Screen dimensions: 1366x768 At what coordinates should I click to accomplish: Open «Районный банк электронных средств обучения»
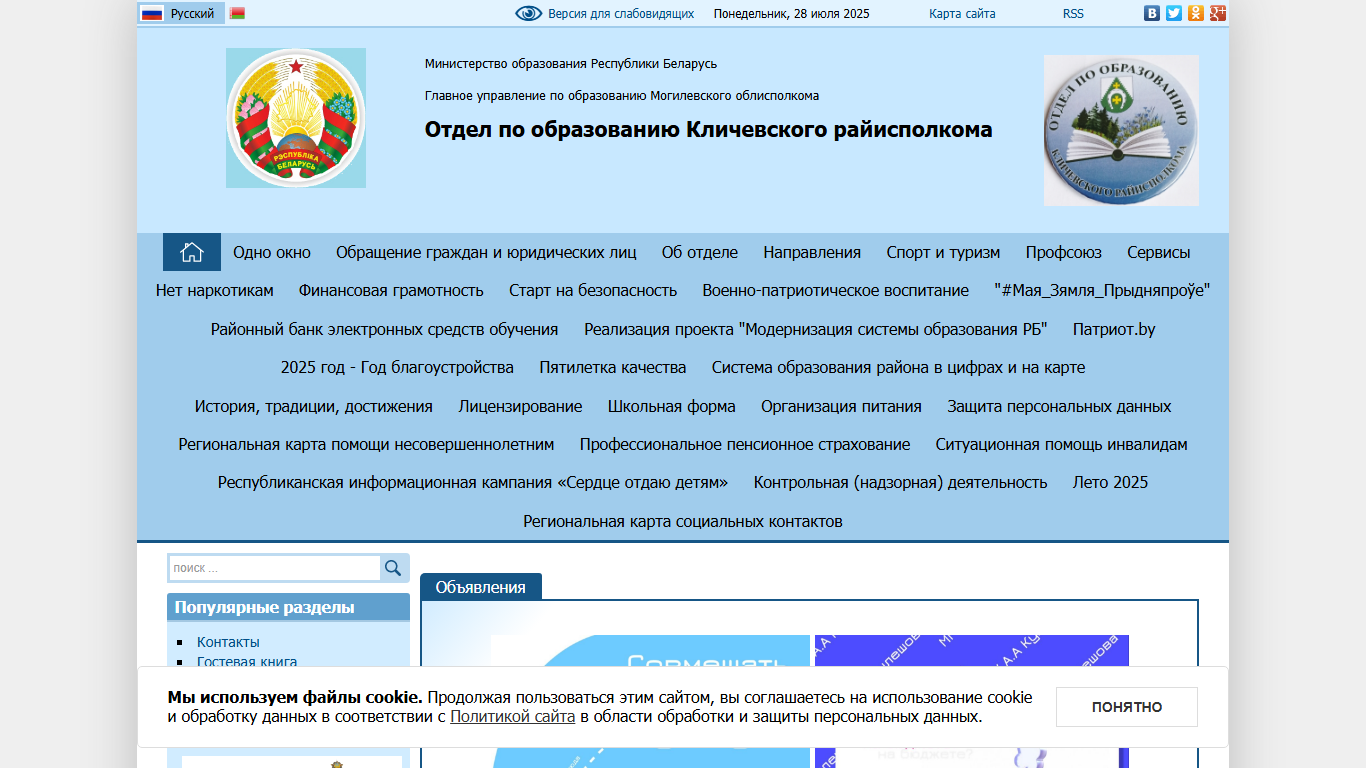(385, 329)
